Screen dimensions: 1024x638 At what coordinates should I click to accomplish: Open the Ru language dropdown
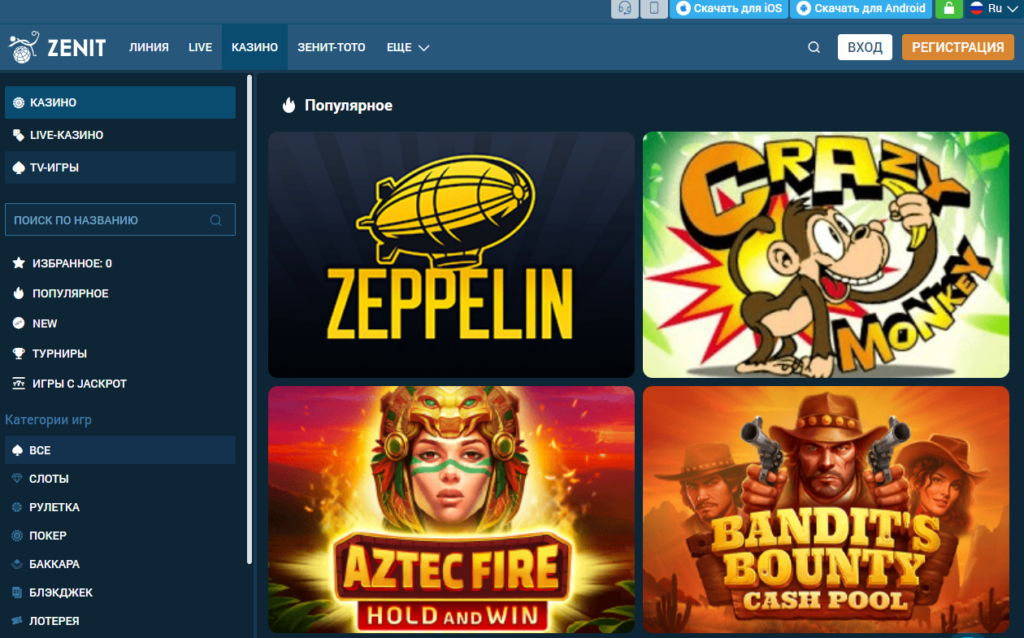coord(994,8)
